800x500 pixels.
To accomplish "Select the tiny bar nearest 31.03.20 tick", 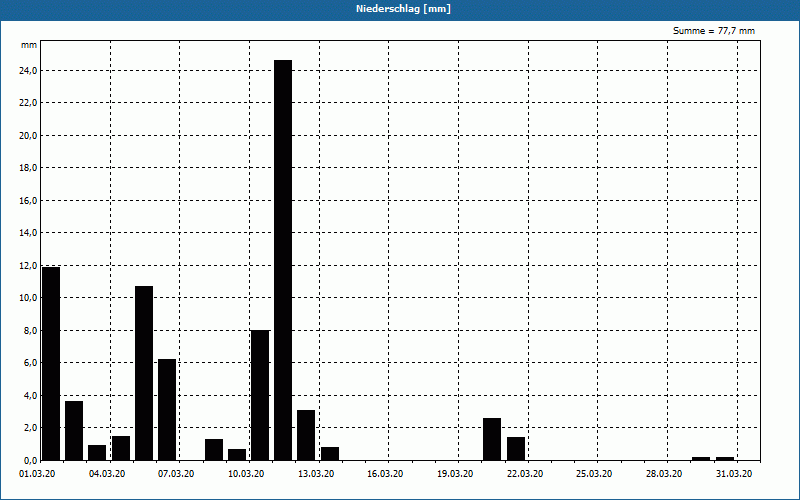I will coord(725,459).
